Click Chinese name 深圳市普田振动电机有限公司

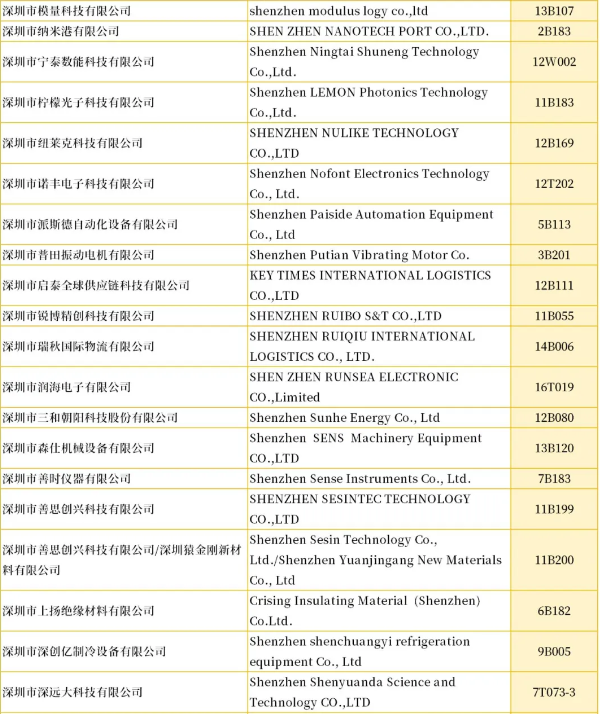[x=78, y=255]
